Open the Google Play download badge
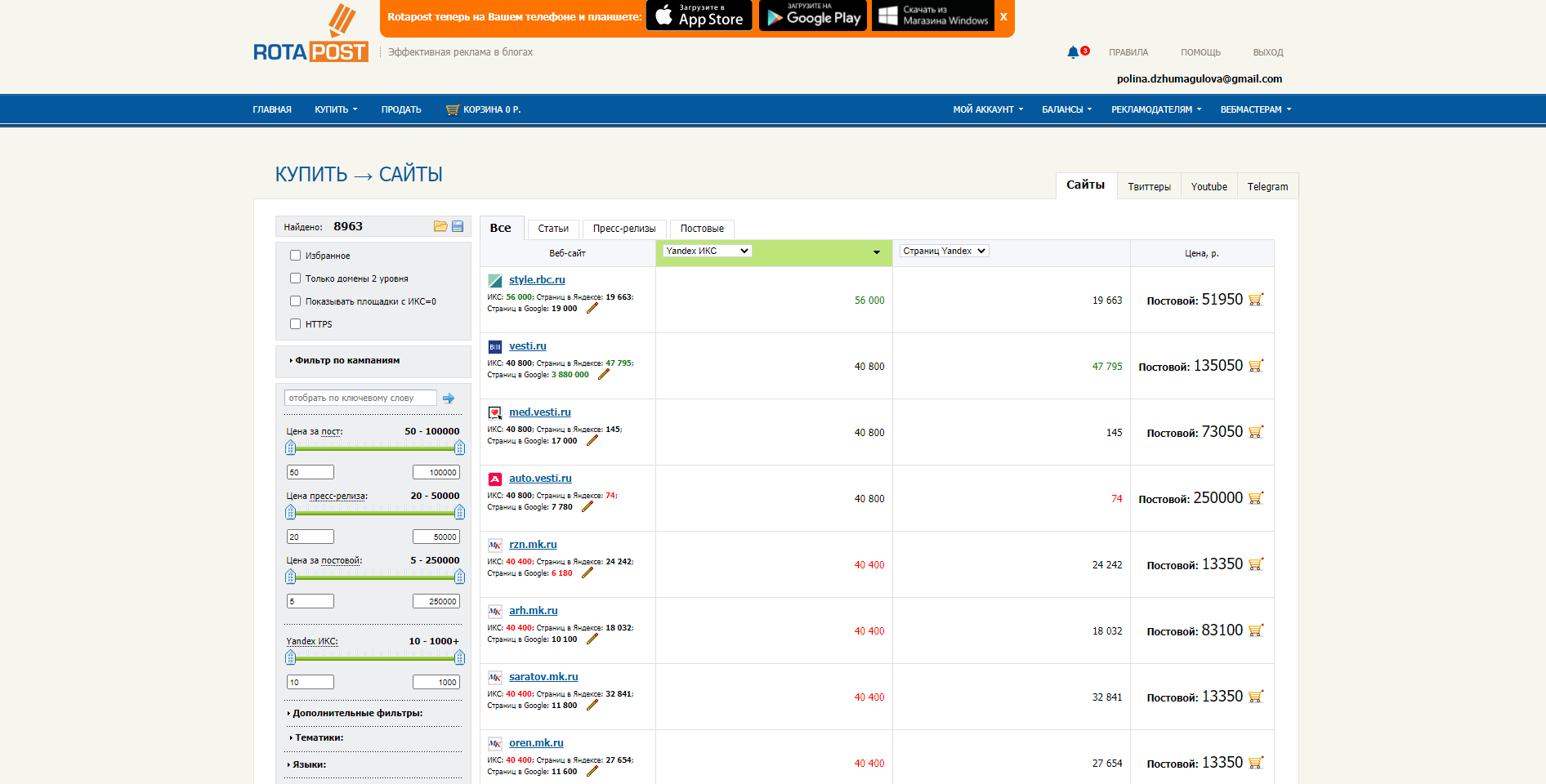This screenshot has width=1546, height=784. click(x=813, y=16)
